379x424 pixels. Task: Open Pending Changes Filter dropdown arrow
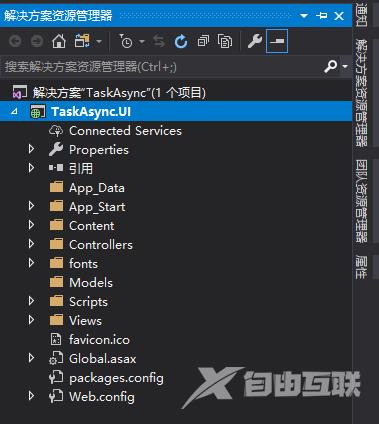(142, 42)
